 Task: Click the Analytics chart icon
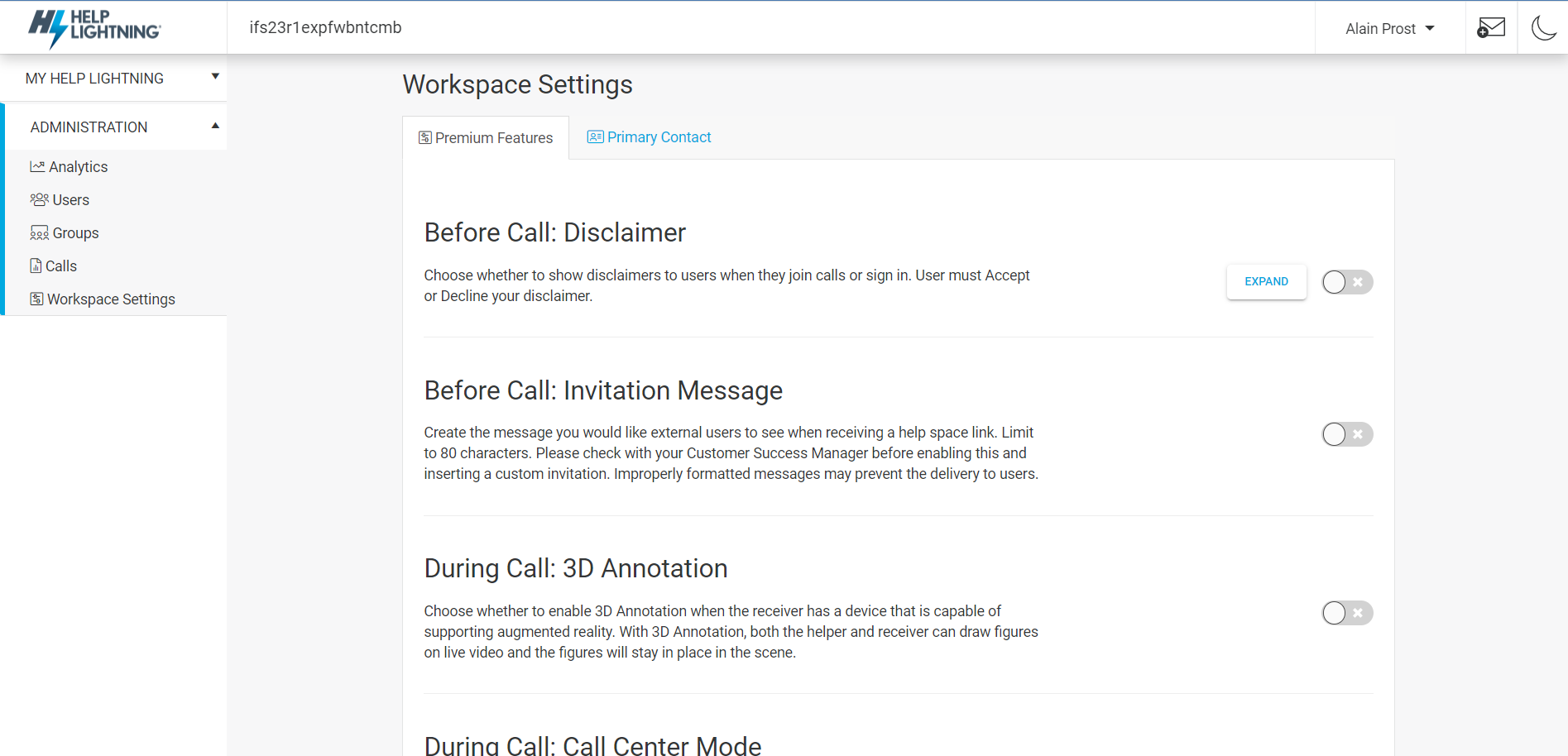[37, 167]
